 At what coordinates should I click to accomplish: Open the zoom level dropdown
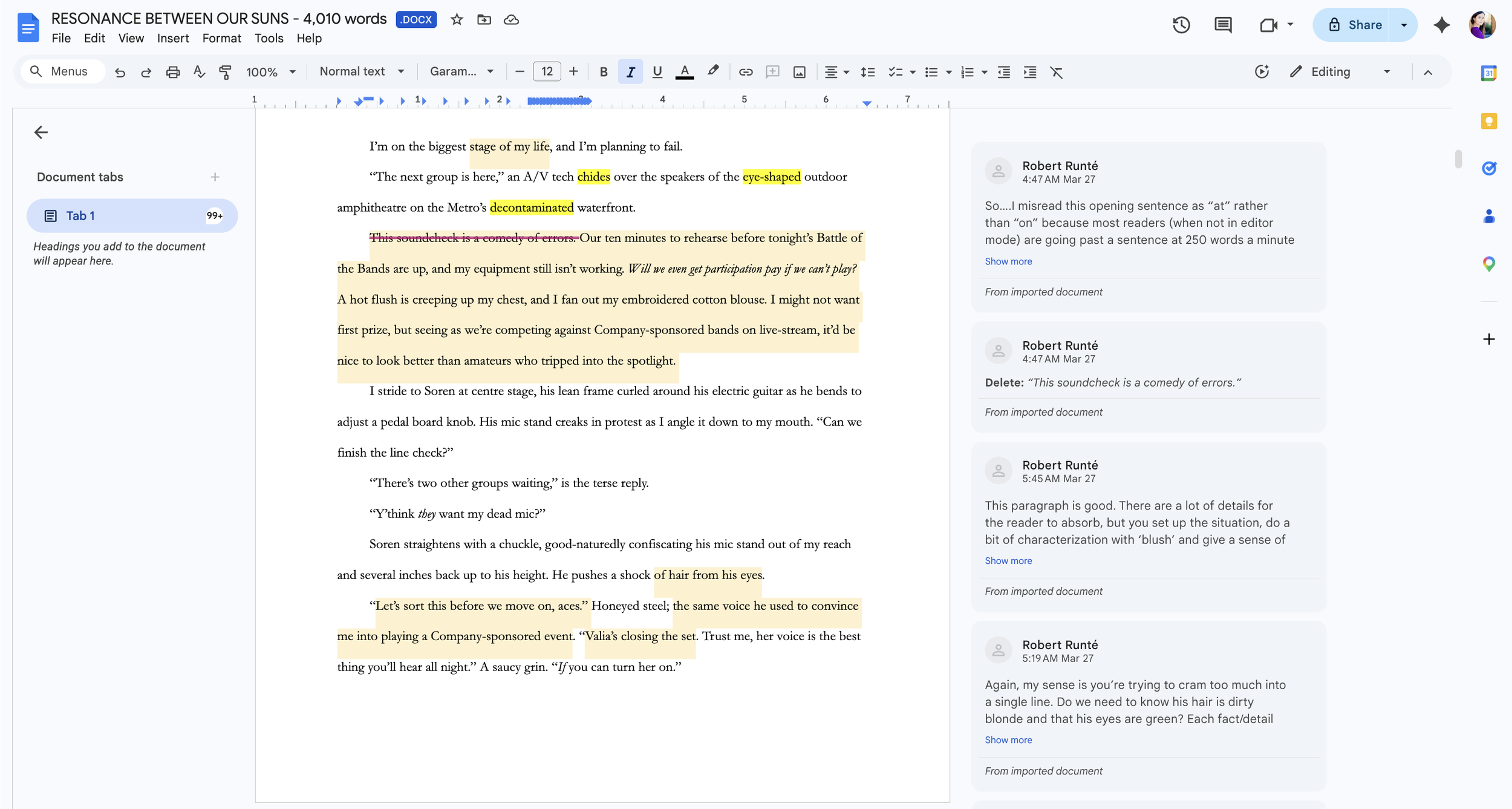click(270, 72)
